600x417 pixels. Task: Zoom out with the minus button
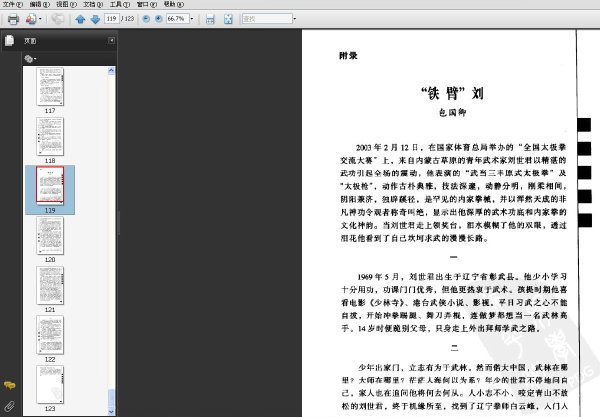coord(146,18)
